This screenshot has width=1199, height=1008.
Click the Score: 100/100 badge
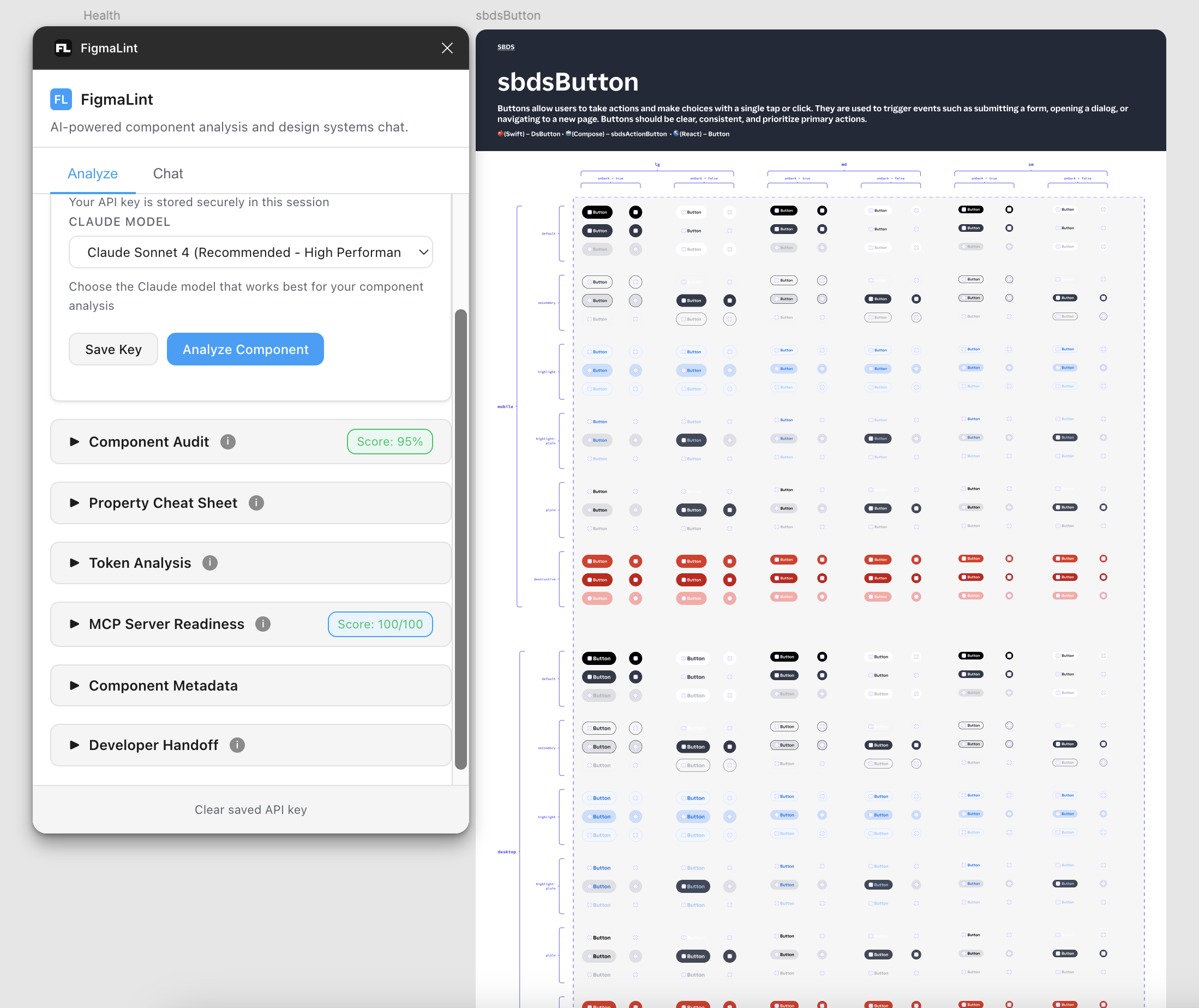380,624
